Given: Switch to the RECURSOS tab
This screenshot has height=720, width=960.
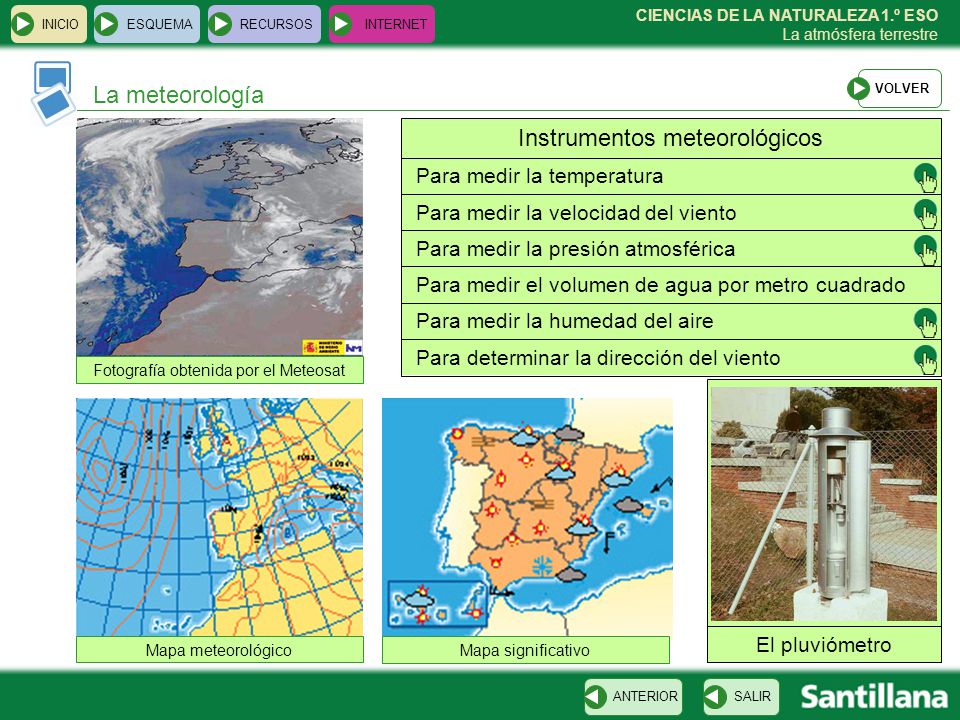Looking at the screenshot, I should pos(264,24).
